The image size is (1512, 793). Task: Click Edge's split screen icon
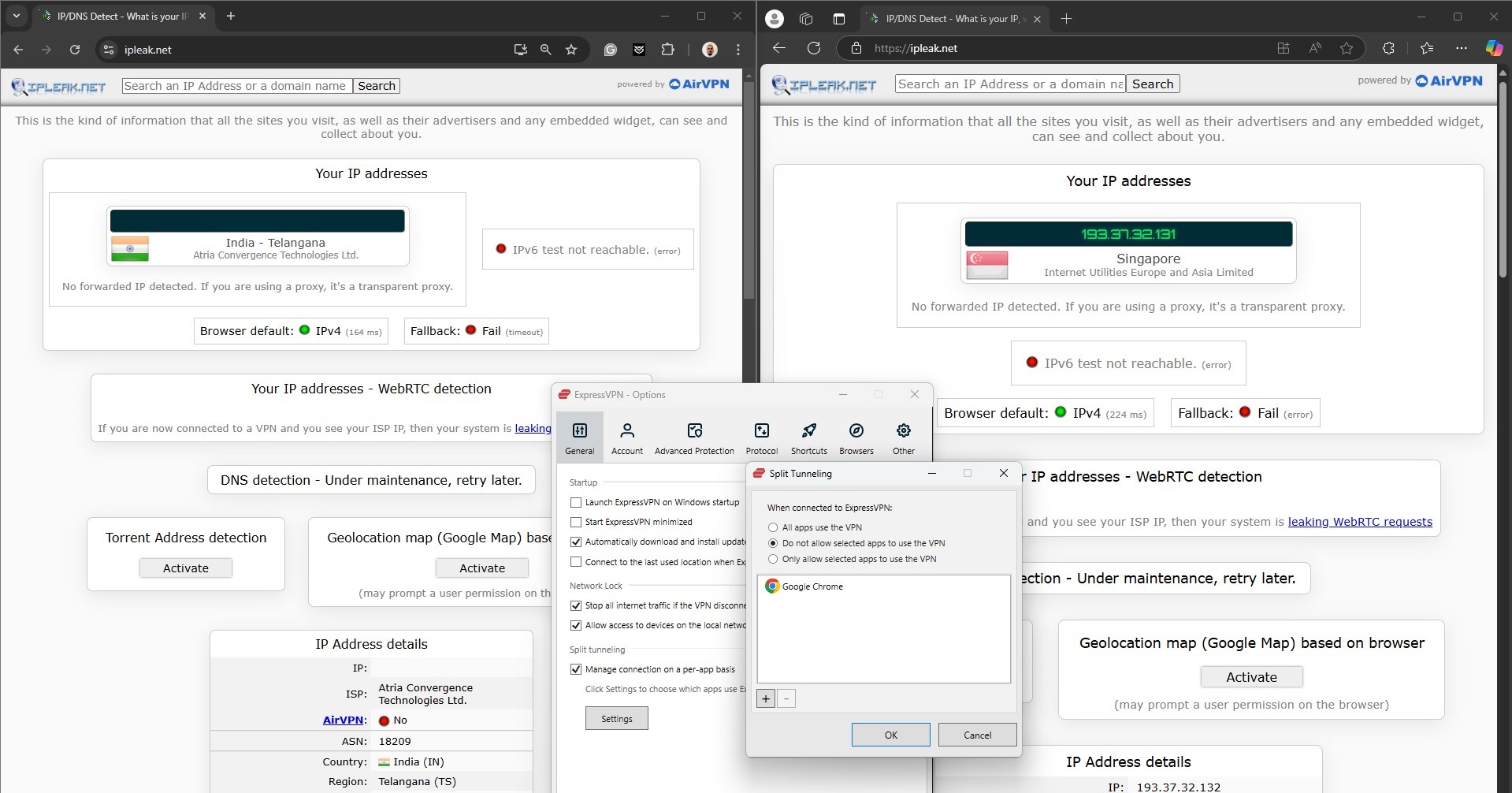click(1284, 48)
